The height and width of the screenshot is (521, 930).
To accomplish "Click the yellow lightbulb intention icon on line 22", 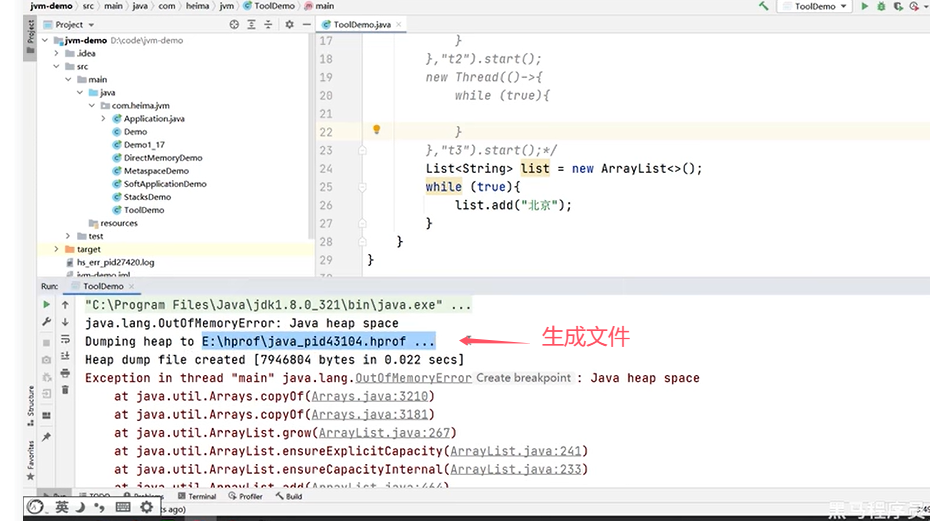I will point(376,129).
